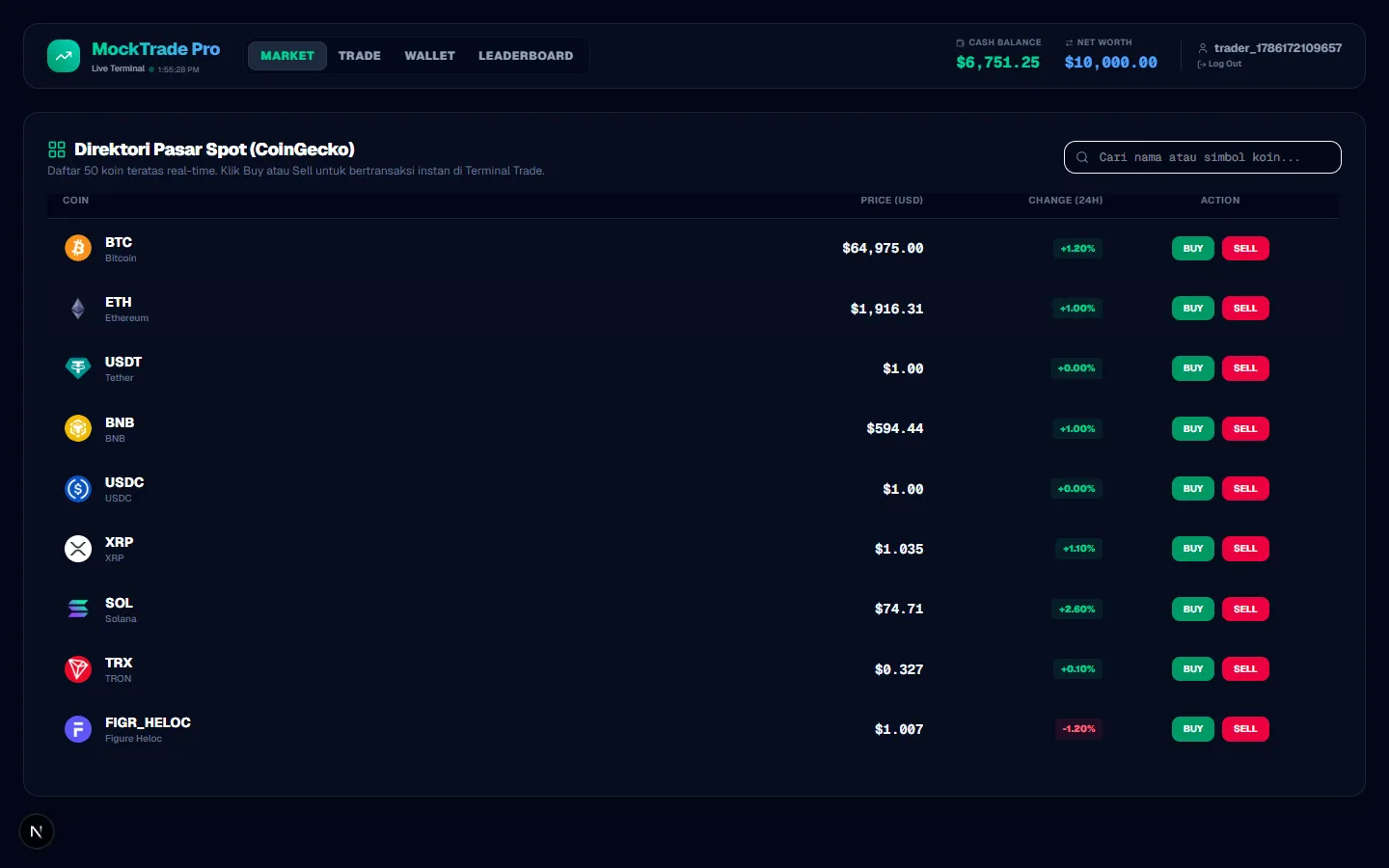Open the Market tab
The image size is (1389, 868).
(287, 56)
